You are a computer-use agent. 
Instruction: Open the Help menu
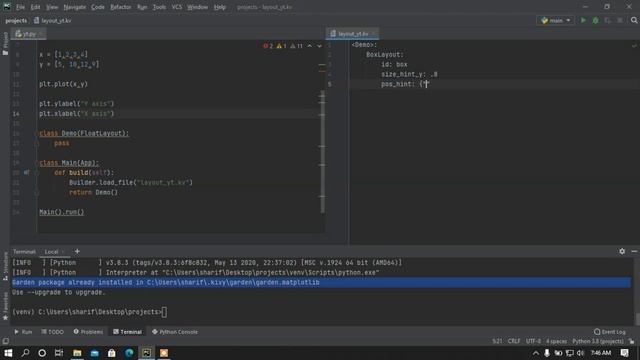[220, 7]
